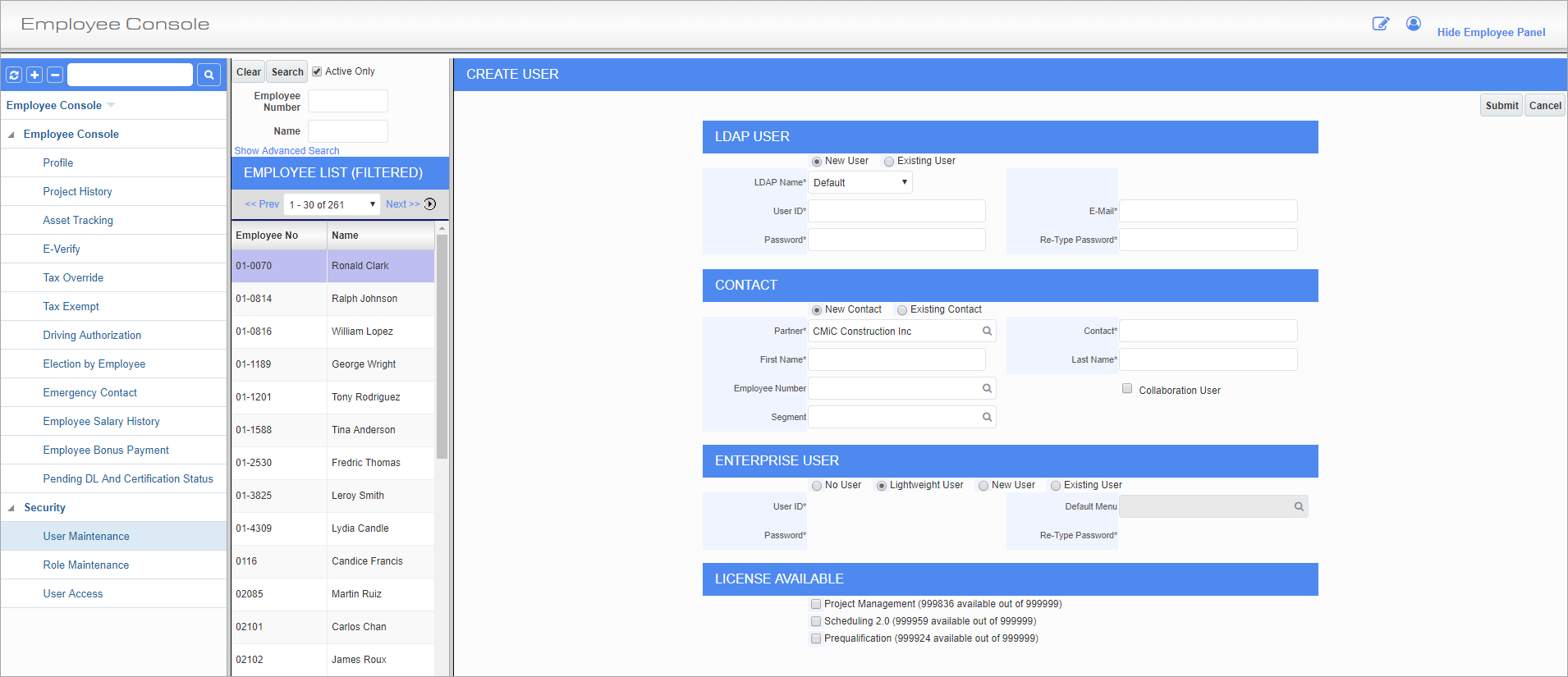1568x677 pixels.
Task: Toggle the Active Only checkbox
Action: (x=317, y=71)
